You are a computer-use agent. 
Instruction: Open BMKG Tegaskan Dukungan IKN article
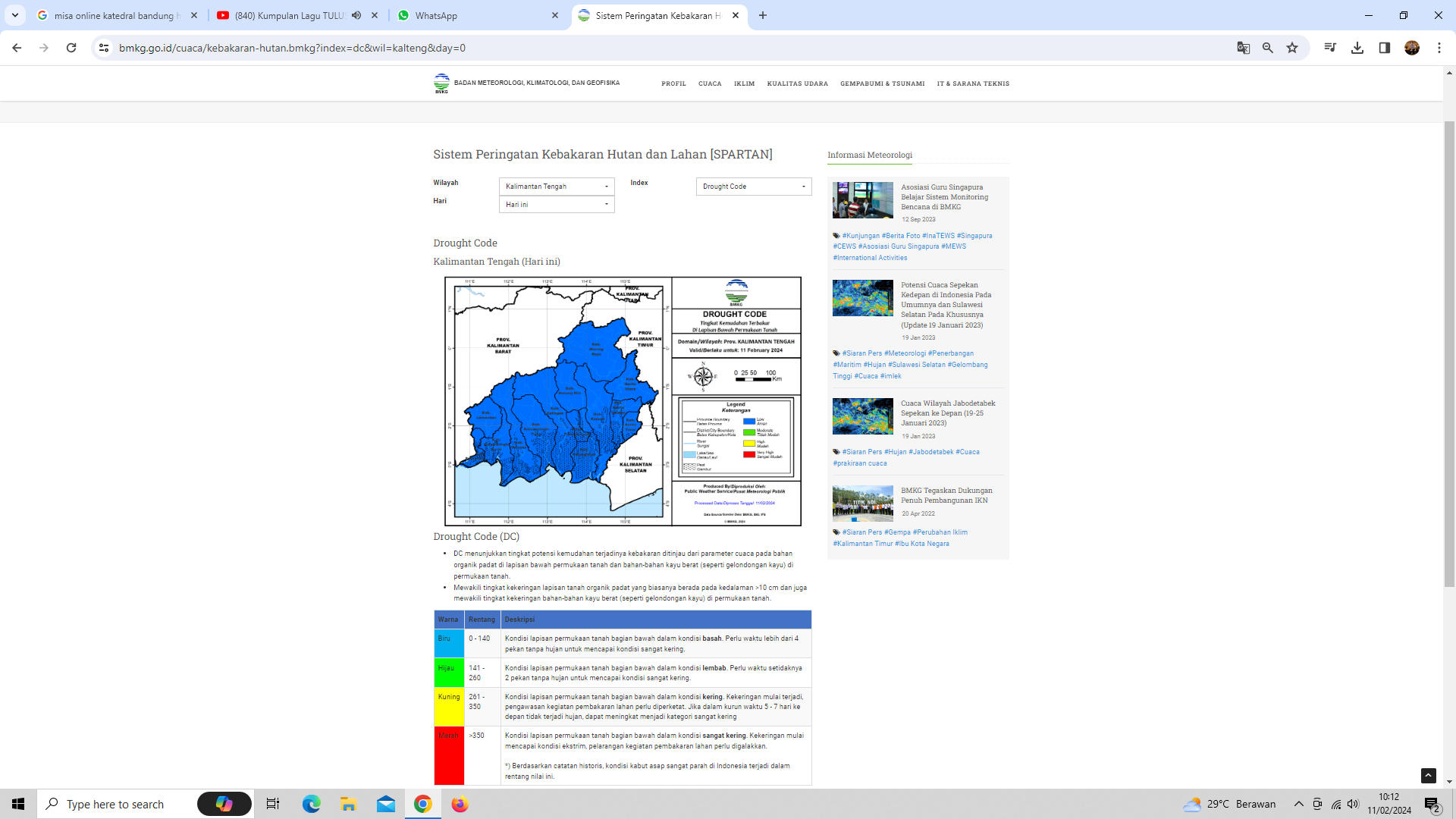tap(946, 495)
